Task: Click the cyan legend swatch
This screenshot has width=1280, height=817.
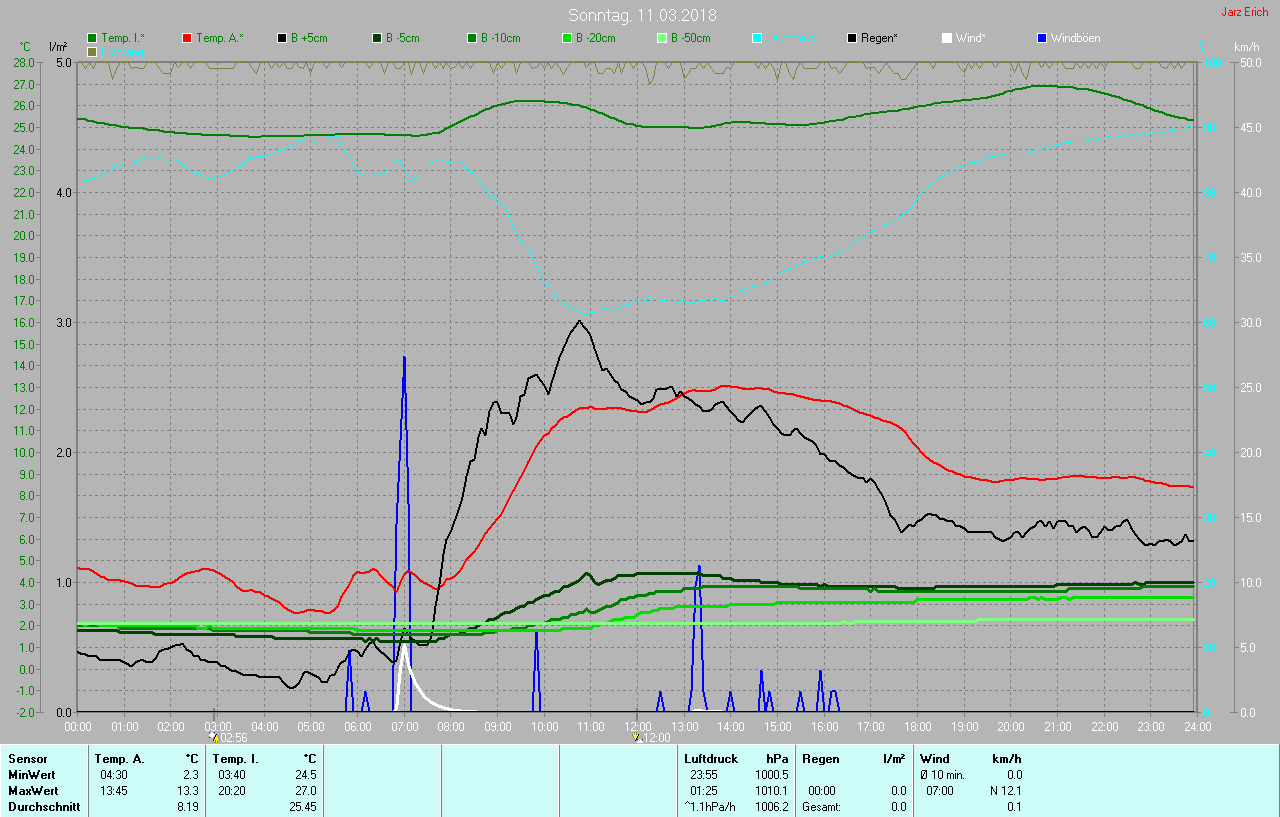Action: click(757, 38)
